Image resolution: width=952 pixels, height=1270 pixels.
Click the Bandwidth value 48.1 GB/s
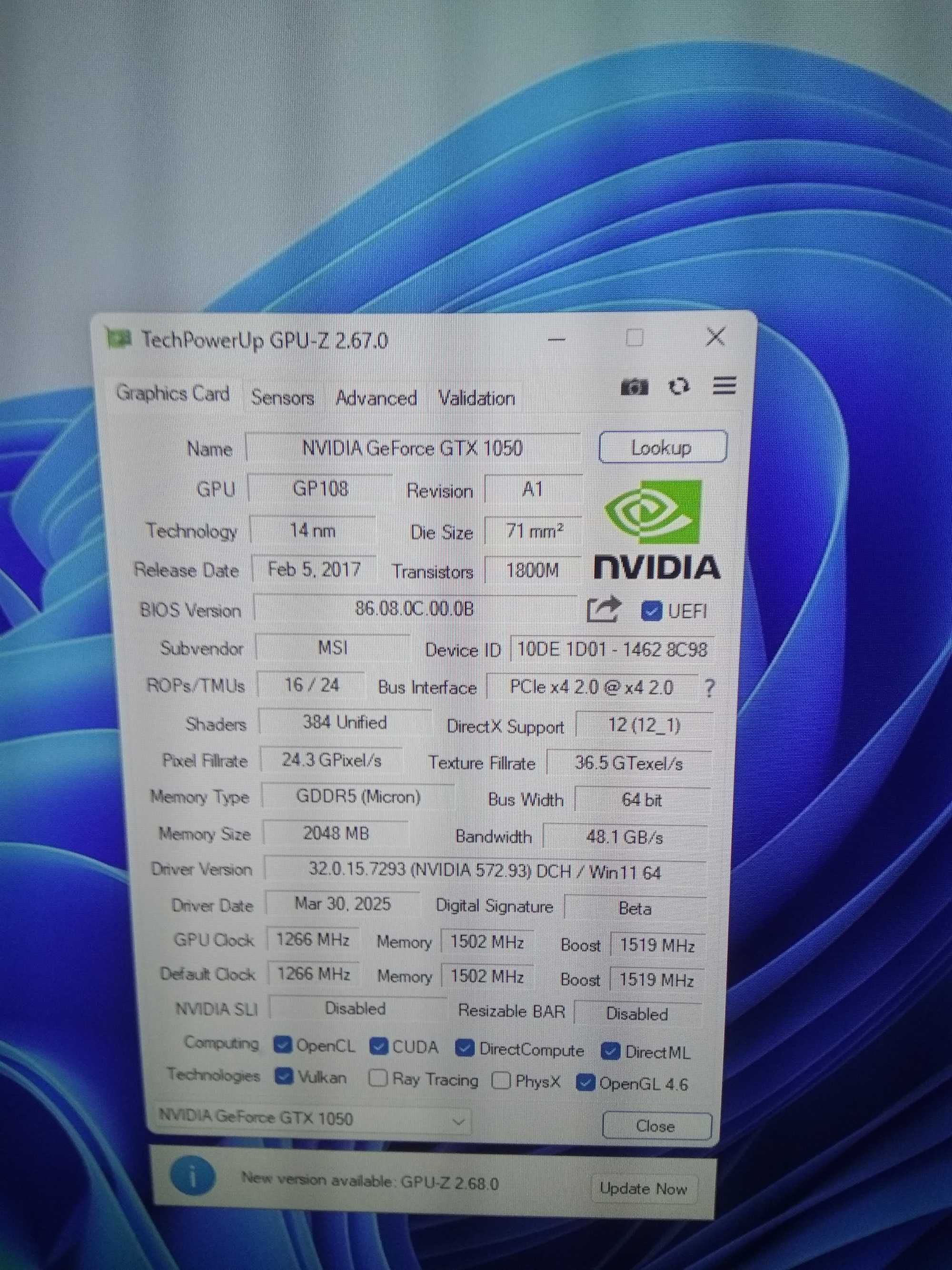[x=625, y=837]
